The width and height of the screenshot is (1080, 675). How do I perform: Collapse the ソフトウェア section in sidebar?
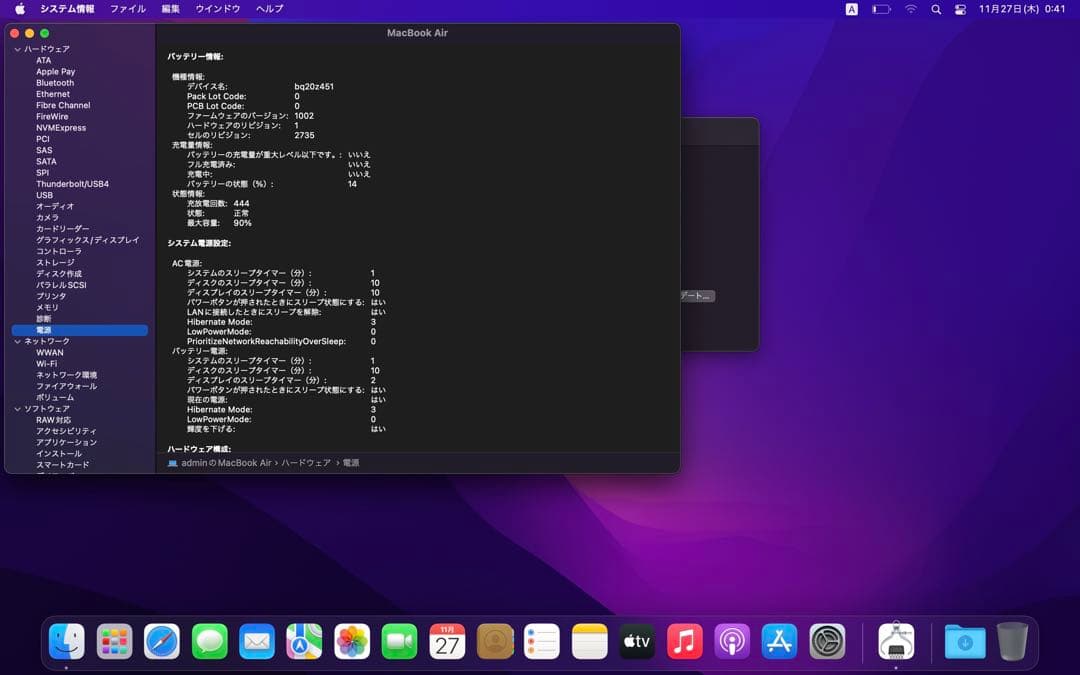pyautogui.click(x=17, y=409)
